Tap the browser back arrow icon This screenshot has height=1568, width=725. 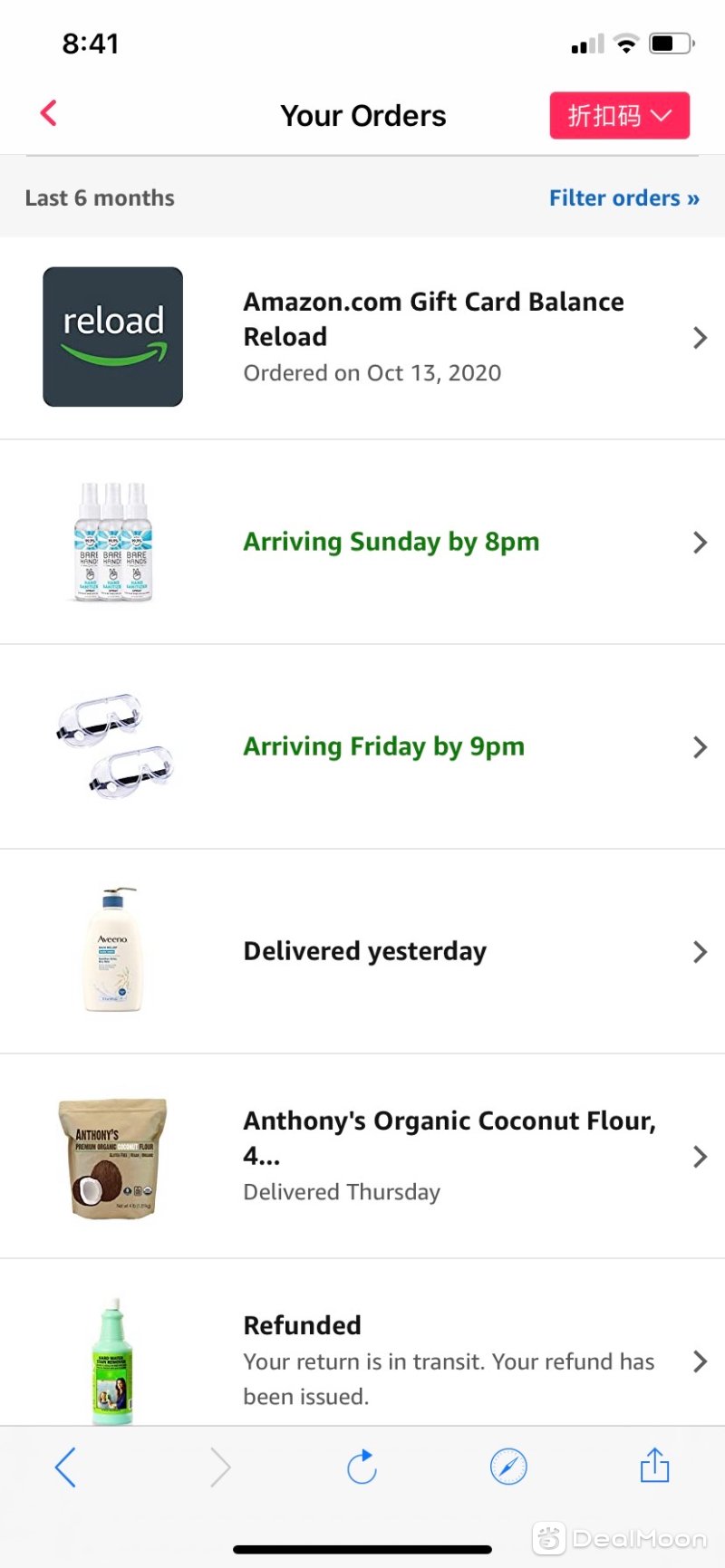pos(65,1467)
